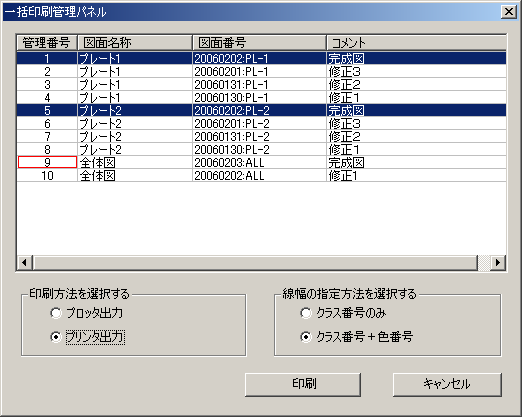Click the キャンセル button
Image resolution: width=522 pixels, height=417 pixels.
click(x=447, y=384)
